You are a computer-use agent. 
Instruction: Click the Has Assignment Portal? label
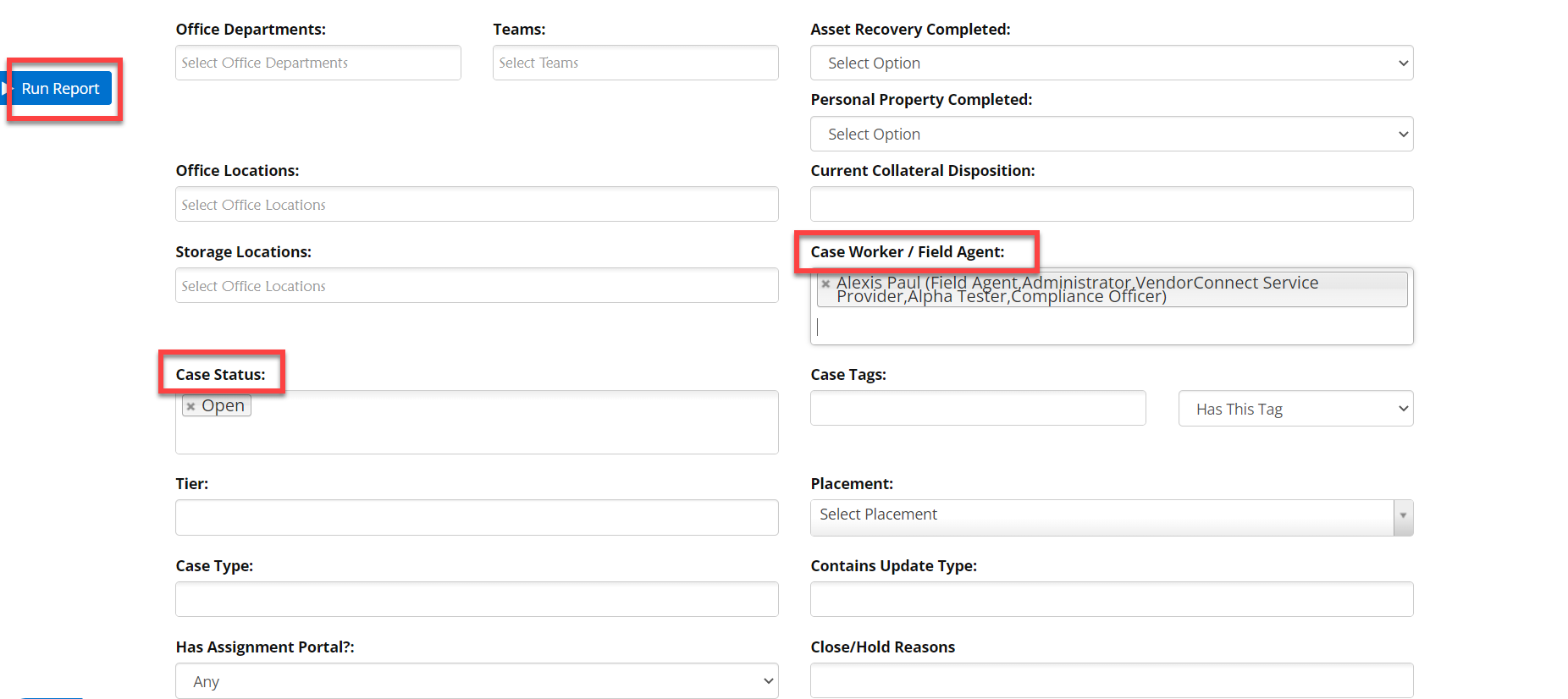point(265,647)
